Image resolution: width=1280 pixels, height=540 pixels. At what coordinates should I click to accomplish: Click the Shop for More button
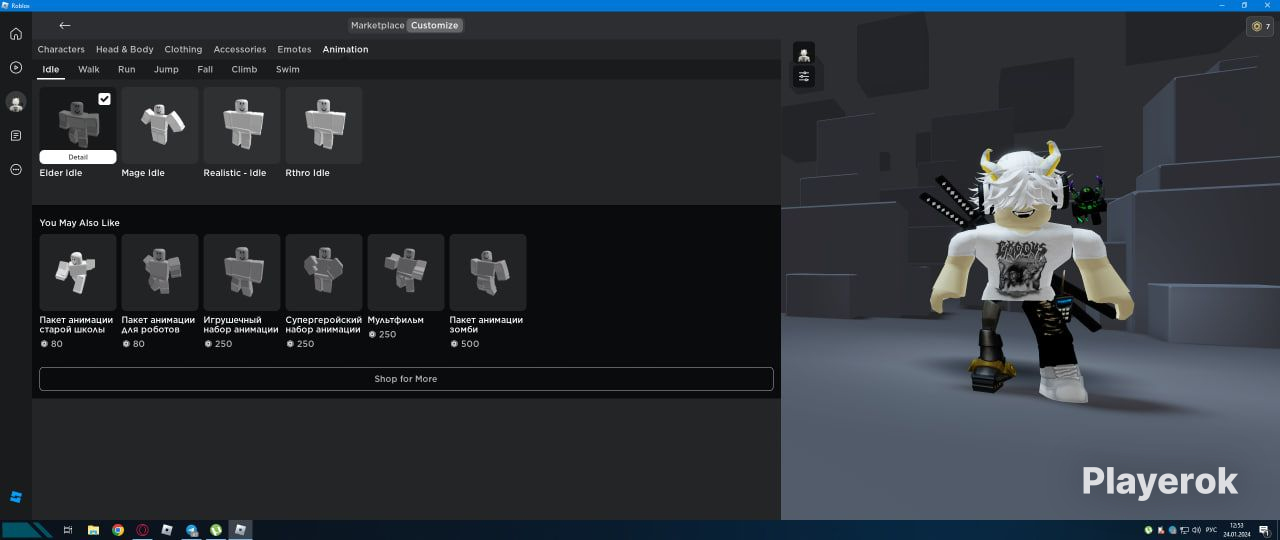point(406,379)
